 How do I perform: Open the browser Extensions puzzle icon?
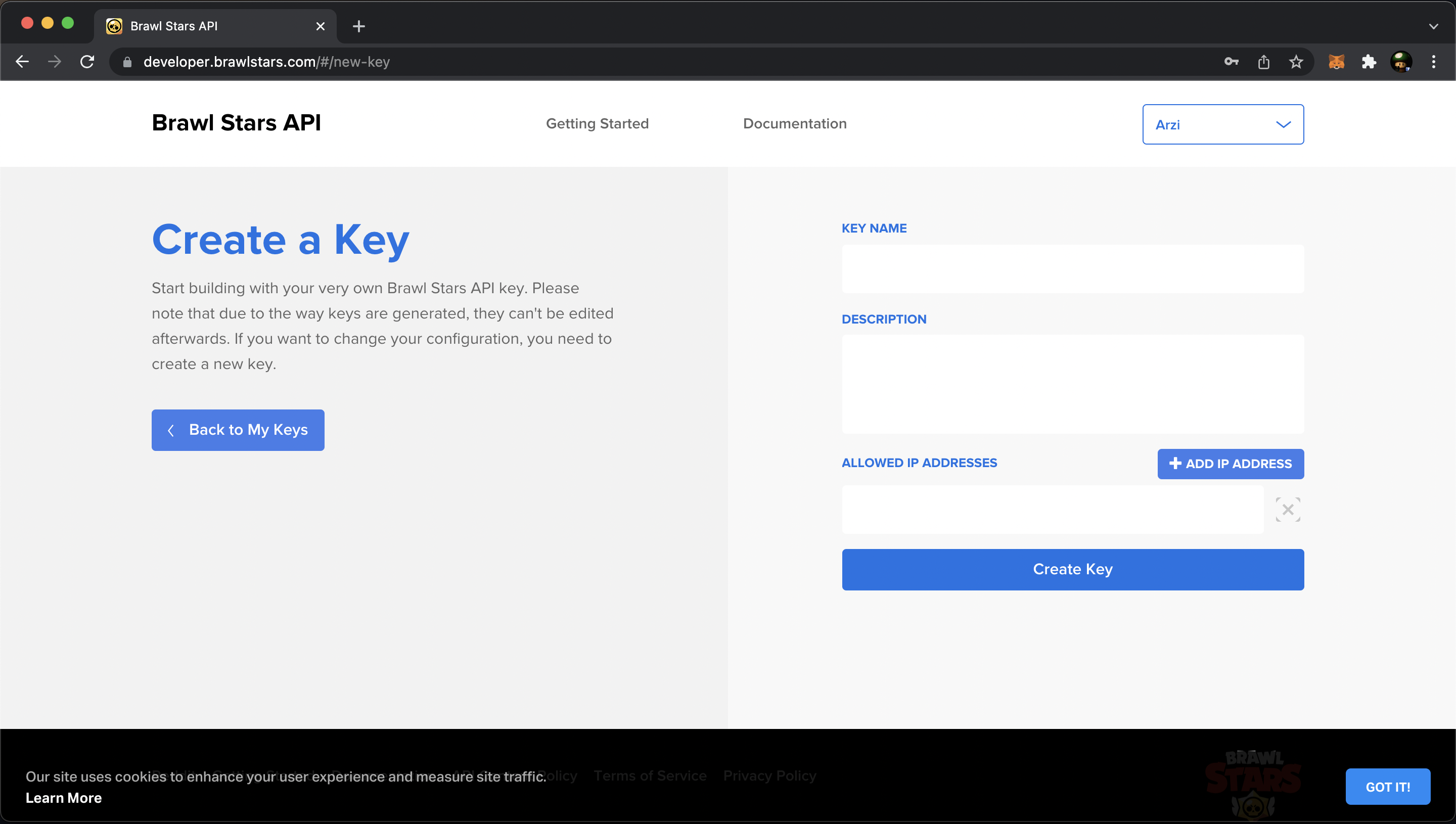[1369, 62]
